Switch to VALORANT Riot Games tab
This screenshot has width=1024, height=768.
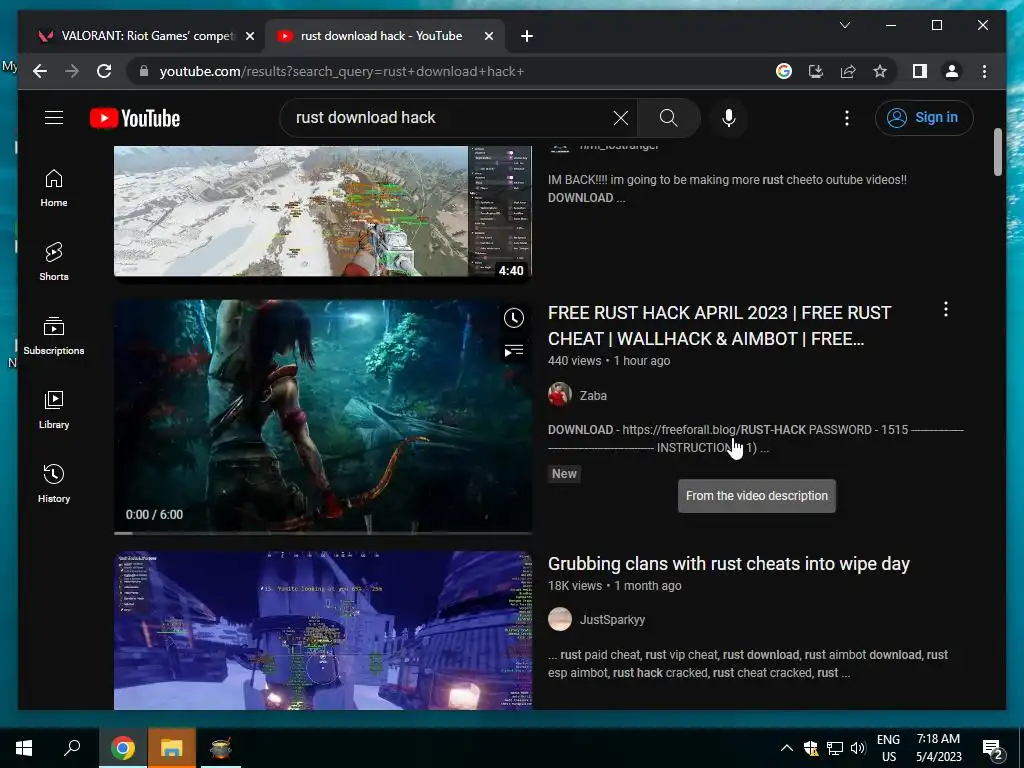click(147, 36)
